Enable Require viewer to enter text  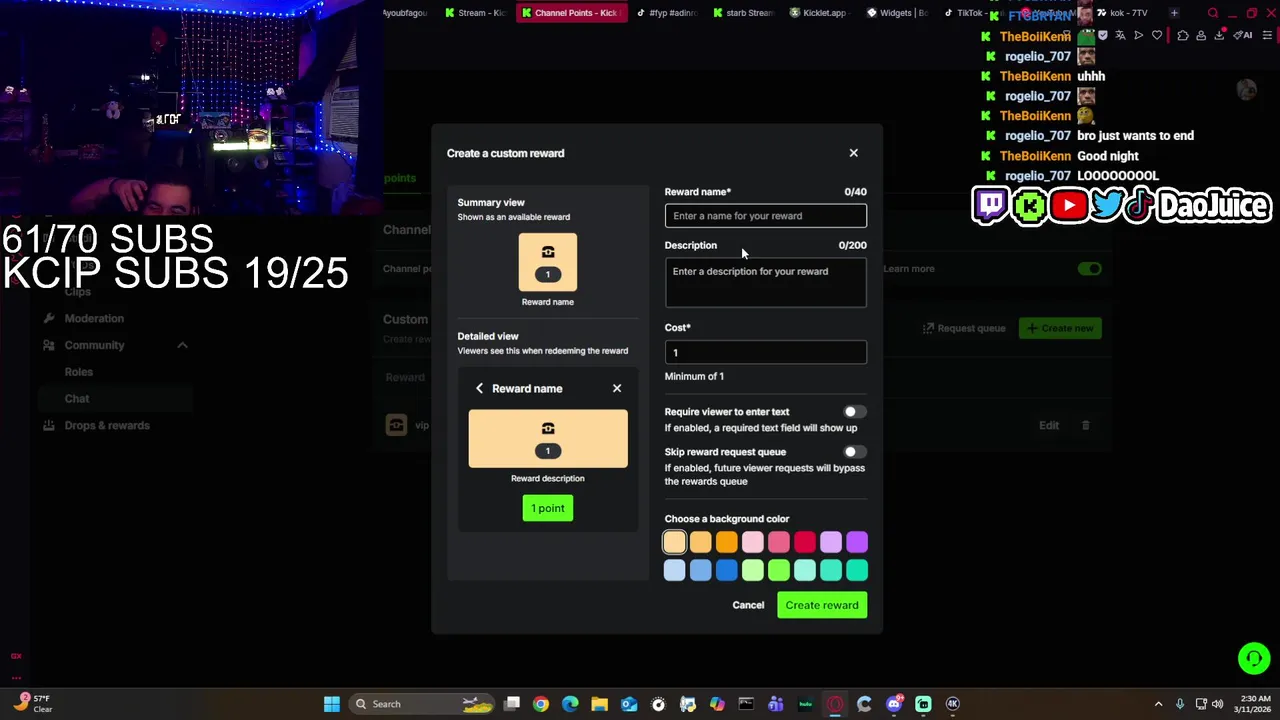point(853,412)
